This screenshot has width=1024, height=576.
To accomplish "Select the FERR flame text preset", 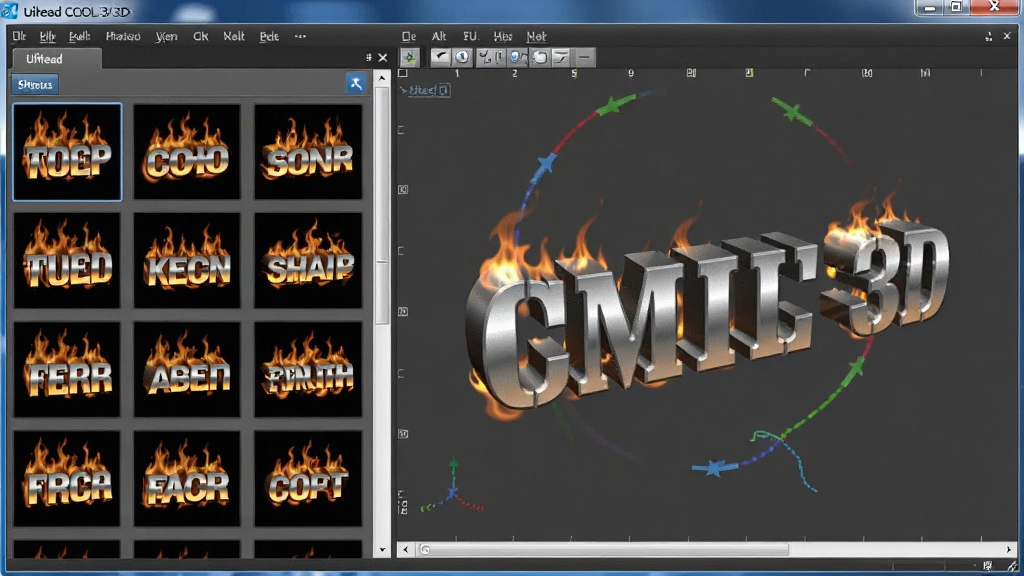I will 67,369.
